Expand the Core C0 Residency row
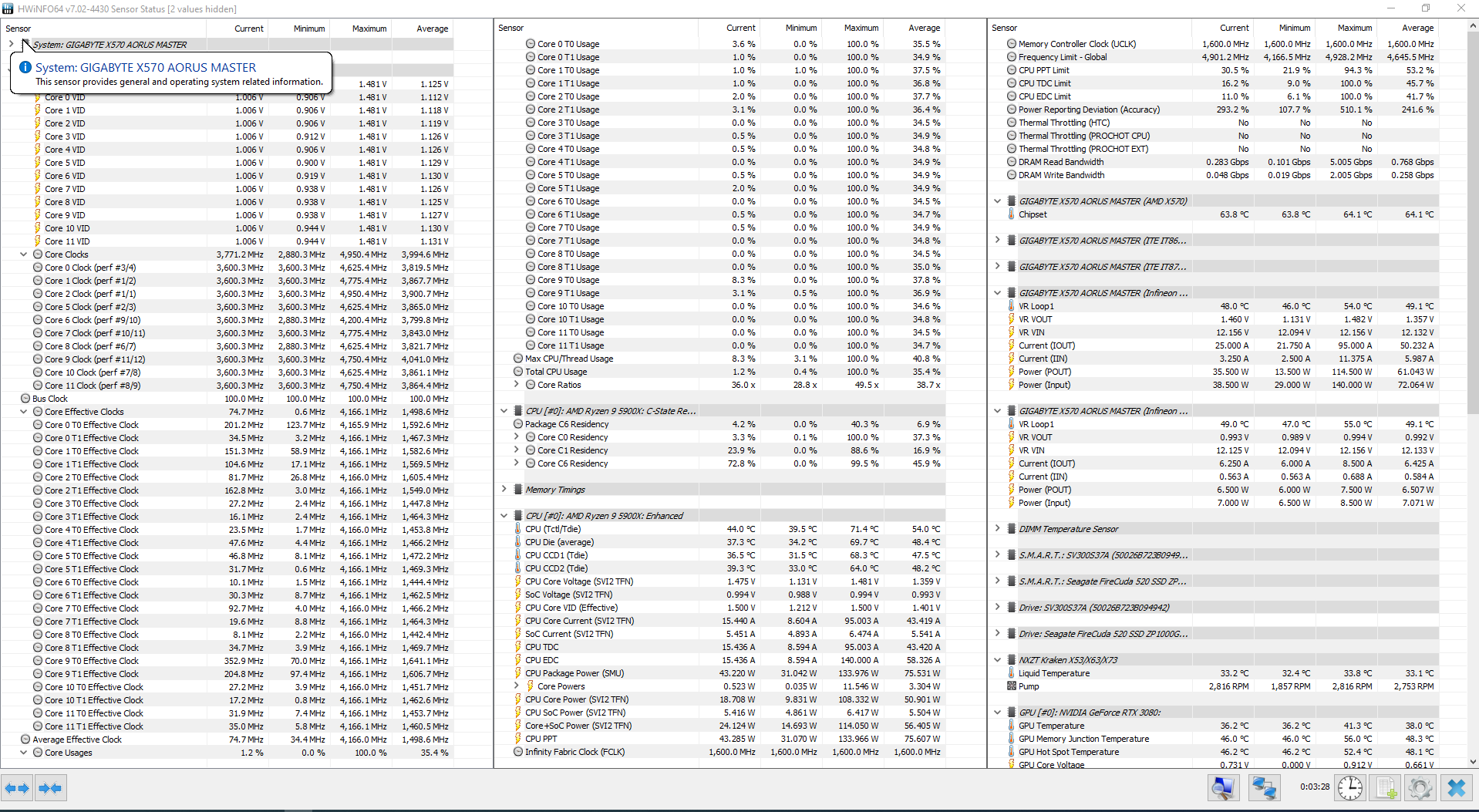Image resolution: width=1479 pixels, height=812 pixels. [517, 437]
